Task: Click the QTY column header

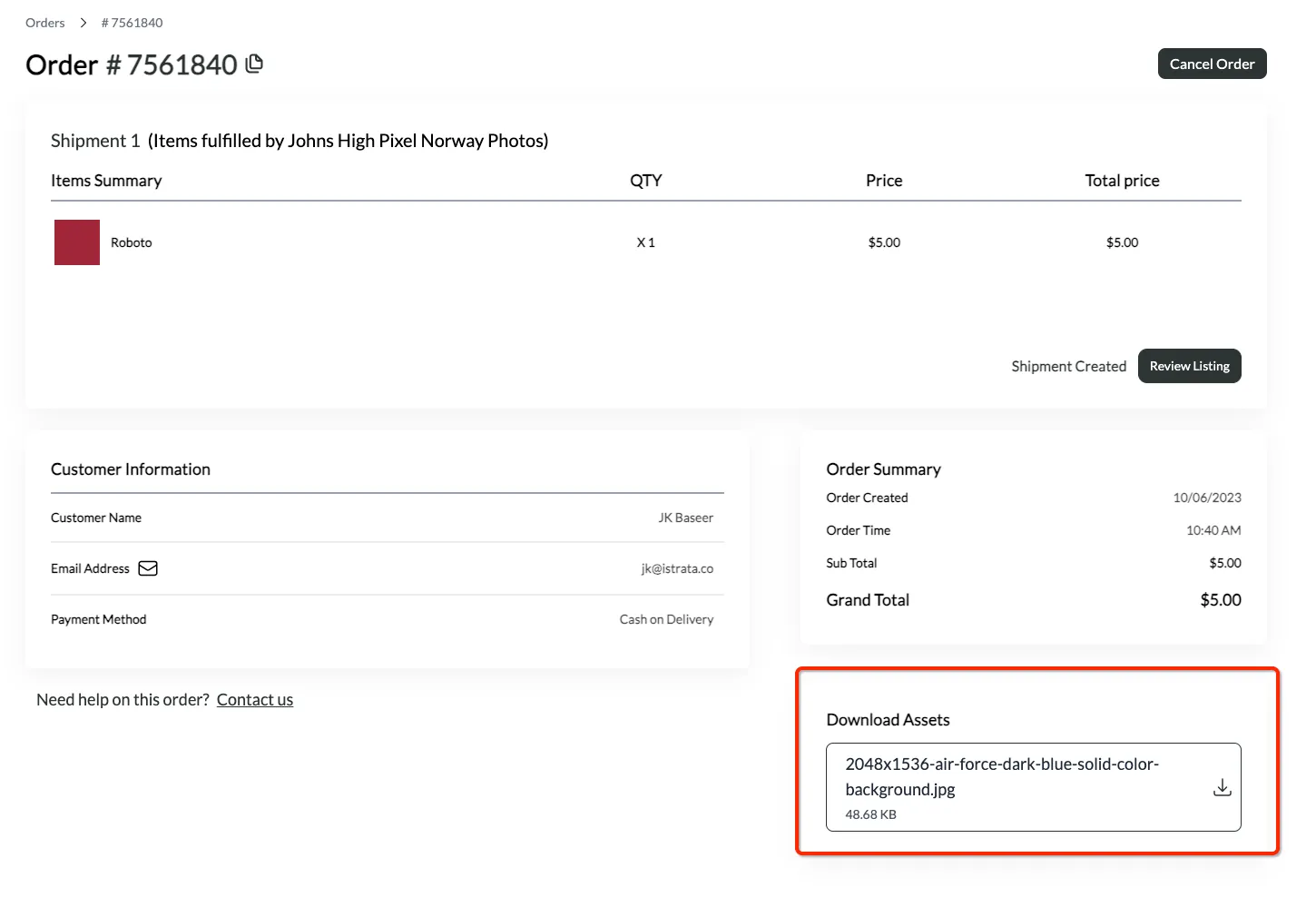Action: (x=645, y=181)
